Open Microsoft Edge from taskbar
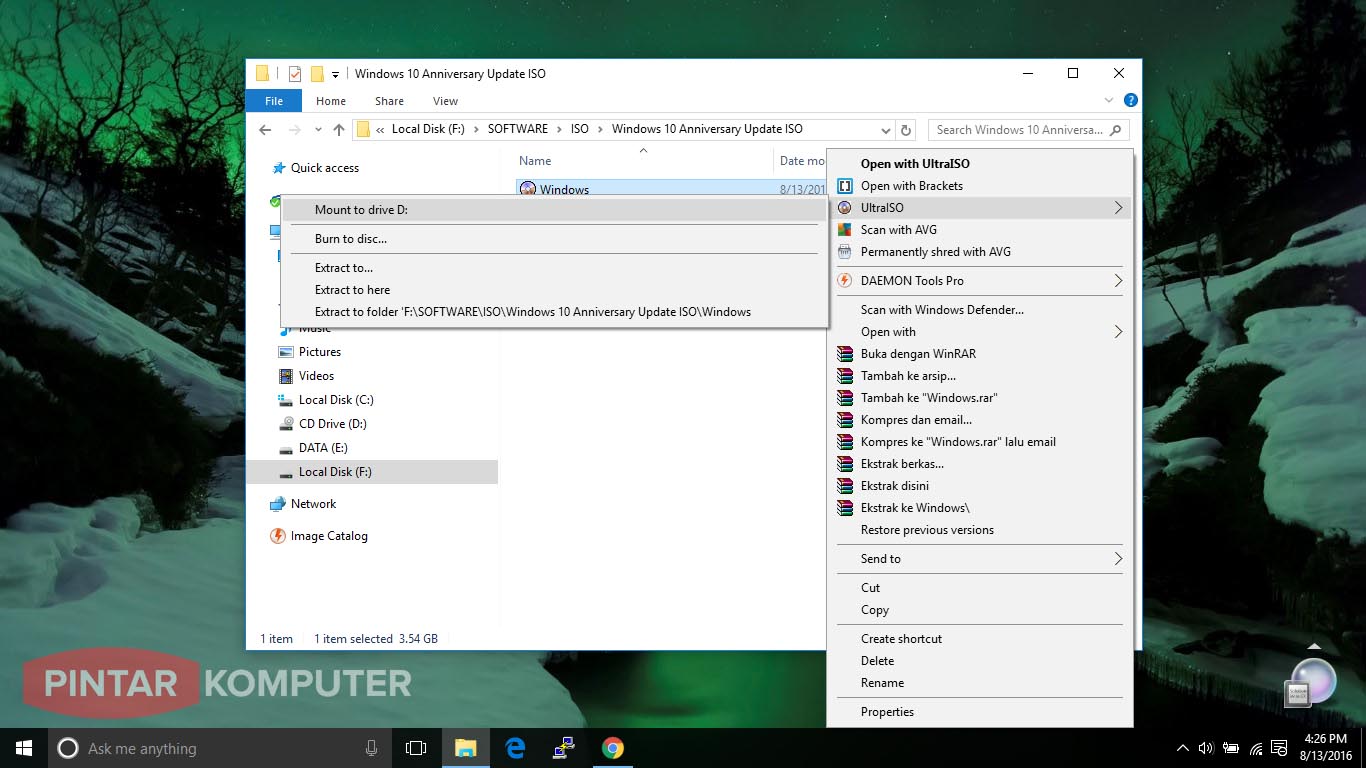The width and height of the screenshot is (1366, 768). 515,748
